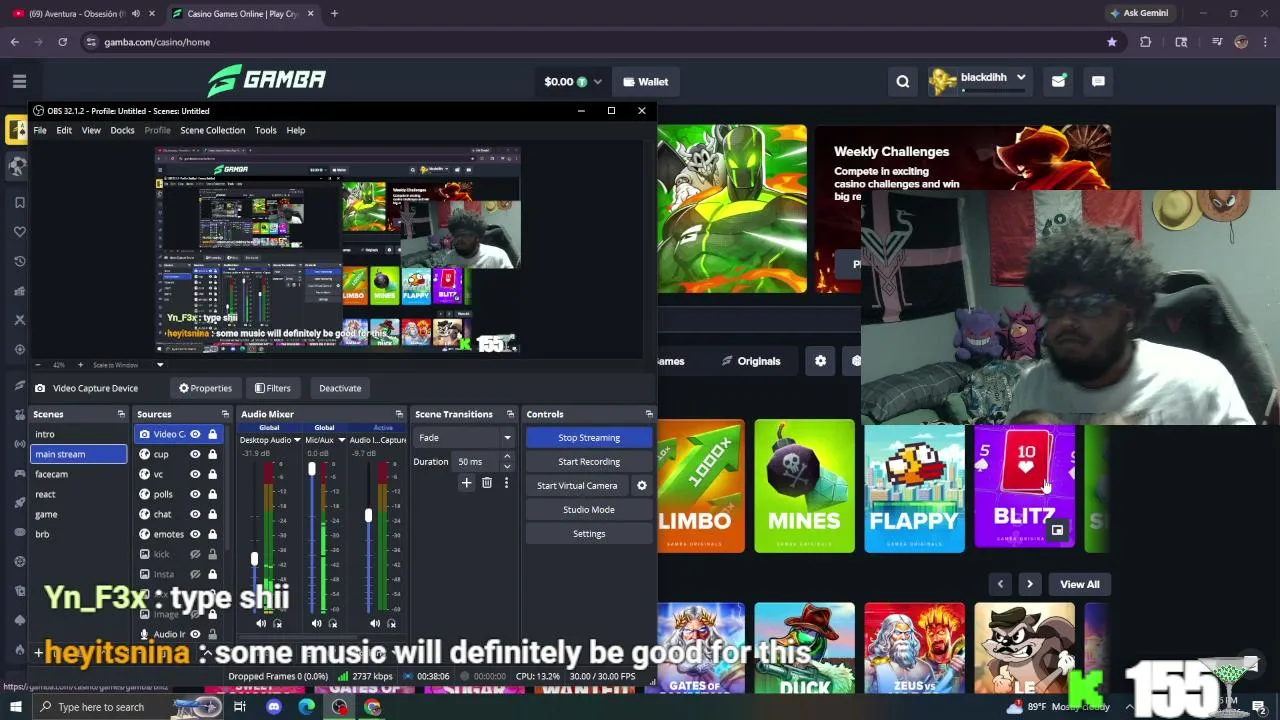Adjust the Mic/Aux volume slider
This screenshot has width=1280, height=720.
[312, 468]
